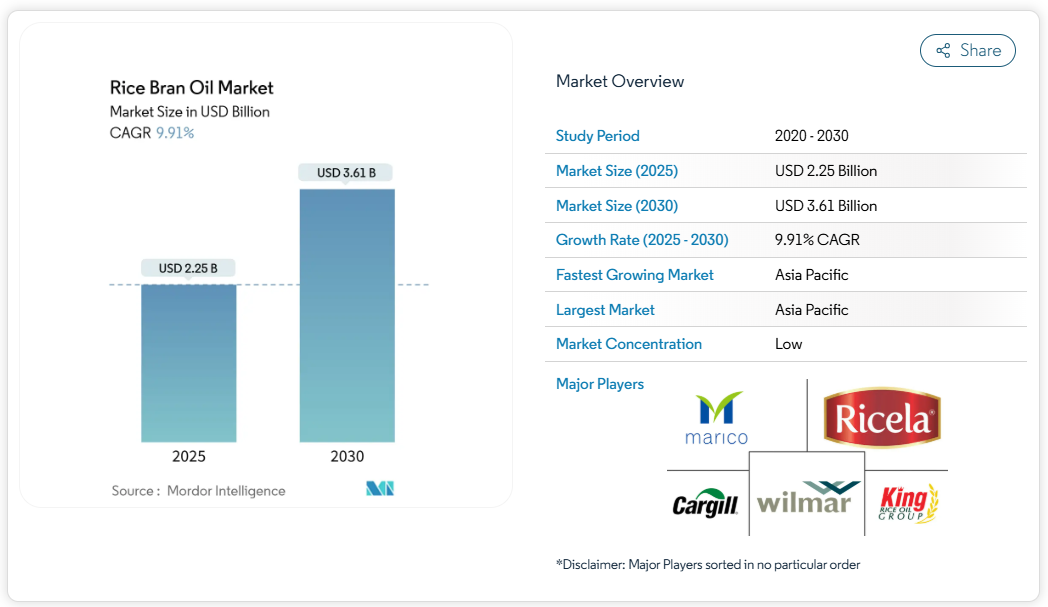Click the Market Concentration label
The height and width of the screenshot is (607, 1048).
pyautogui.click(x=628, y=344)
